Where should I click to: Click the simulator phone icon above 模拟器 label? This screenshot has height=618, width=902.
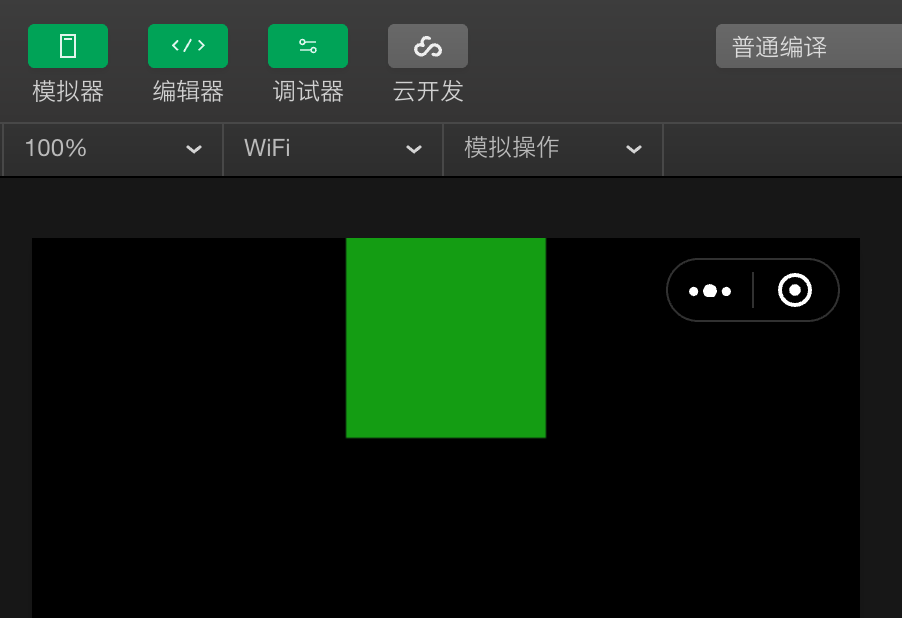(x=68, y=45)
